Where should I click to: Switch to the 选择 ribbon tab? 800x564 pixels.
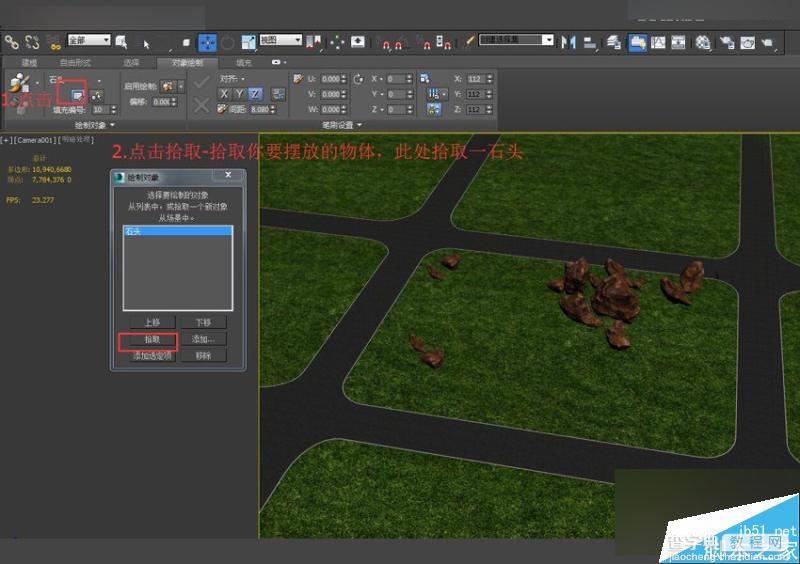click(x=131, y=62)
